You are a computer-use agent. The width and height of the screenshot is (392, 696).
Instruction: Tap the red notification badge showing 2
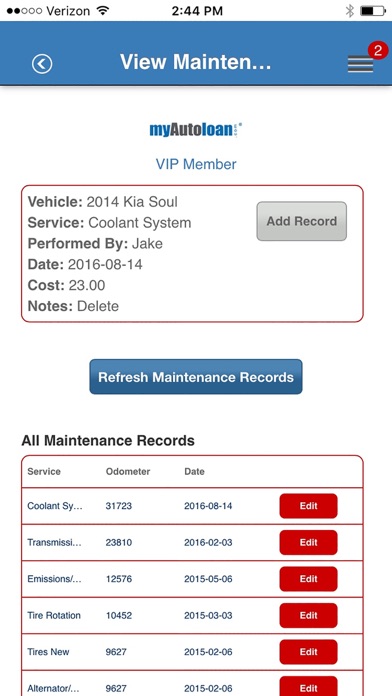point(378,51)
